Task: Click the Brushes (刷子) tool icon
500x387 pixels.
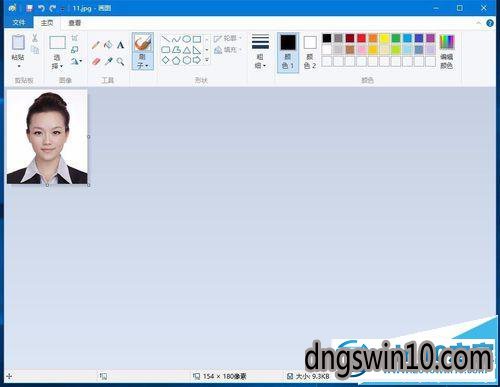Action: 143,43
